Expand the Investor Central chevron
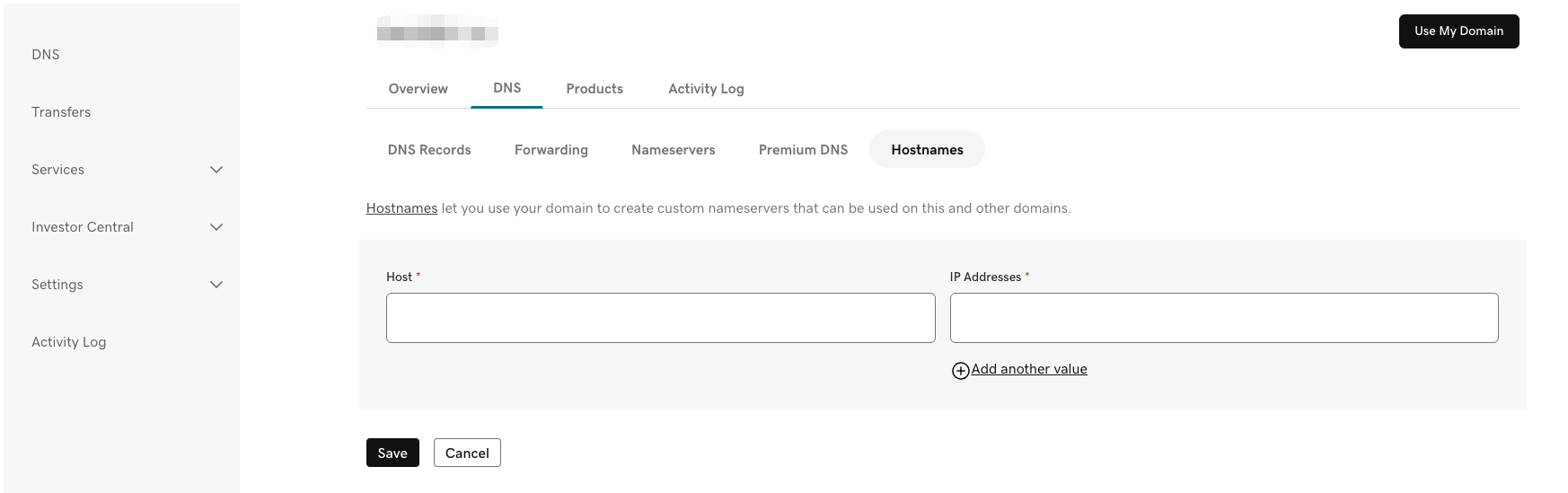 pos(216,227)
